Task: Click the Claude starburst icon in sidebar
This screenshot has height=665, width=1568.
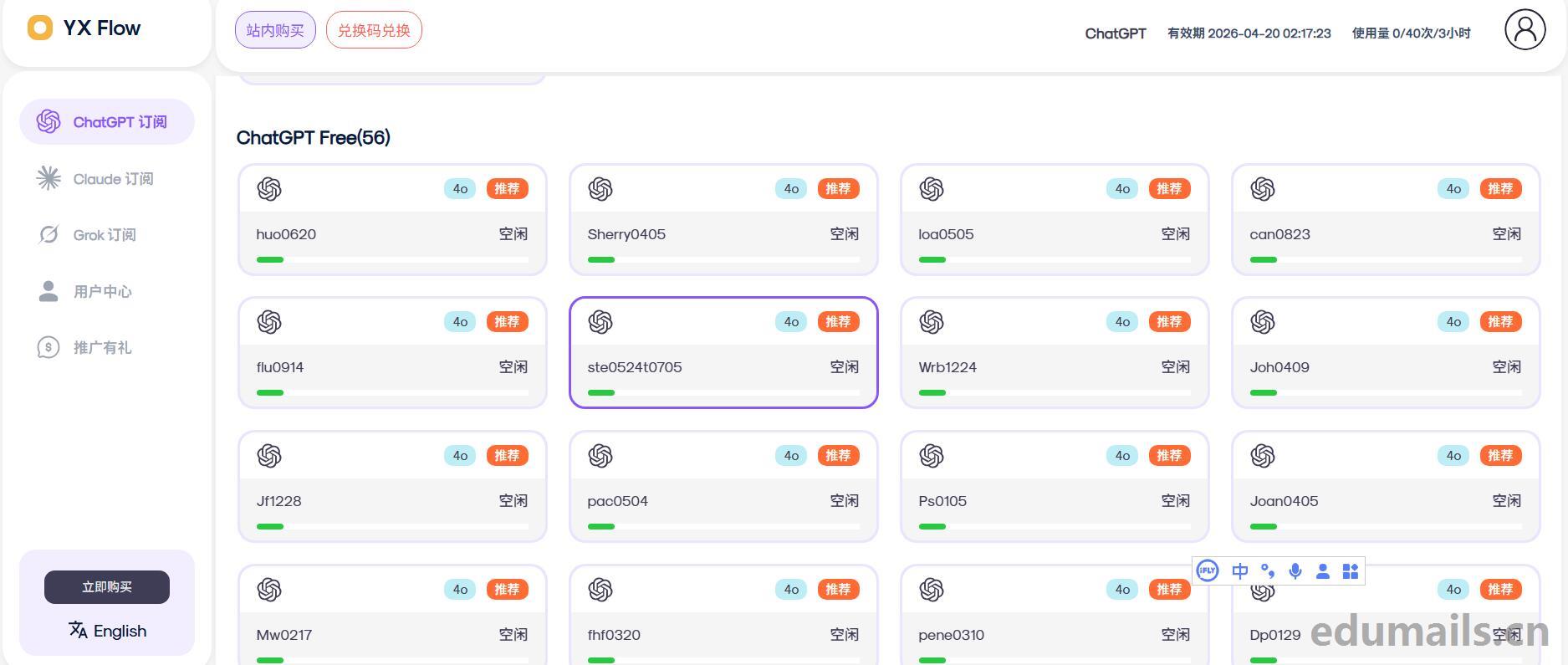Action: pyautogui.click(x=49, y=178)
